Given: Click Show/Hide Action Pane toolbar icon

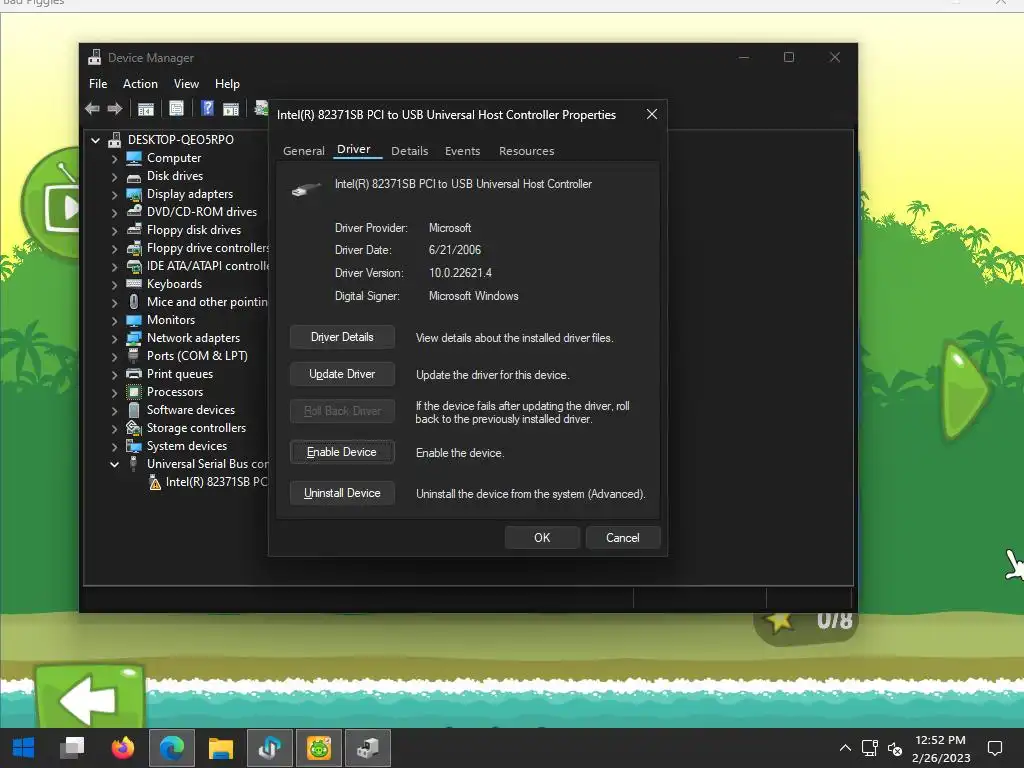Looking at the screenshot, I should [x=231, y=108].
